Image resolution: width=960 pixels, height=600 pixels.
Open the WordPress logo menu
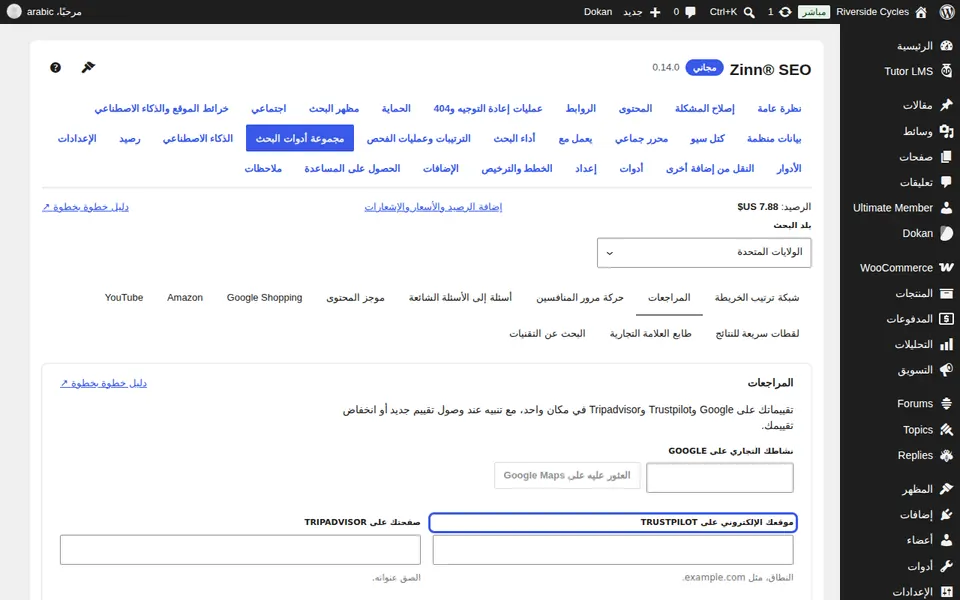point(947,12)
